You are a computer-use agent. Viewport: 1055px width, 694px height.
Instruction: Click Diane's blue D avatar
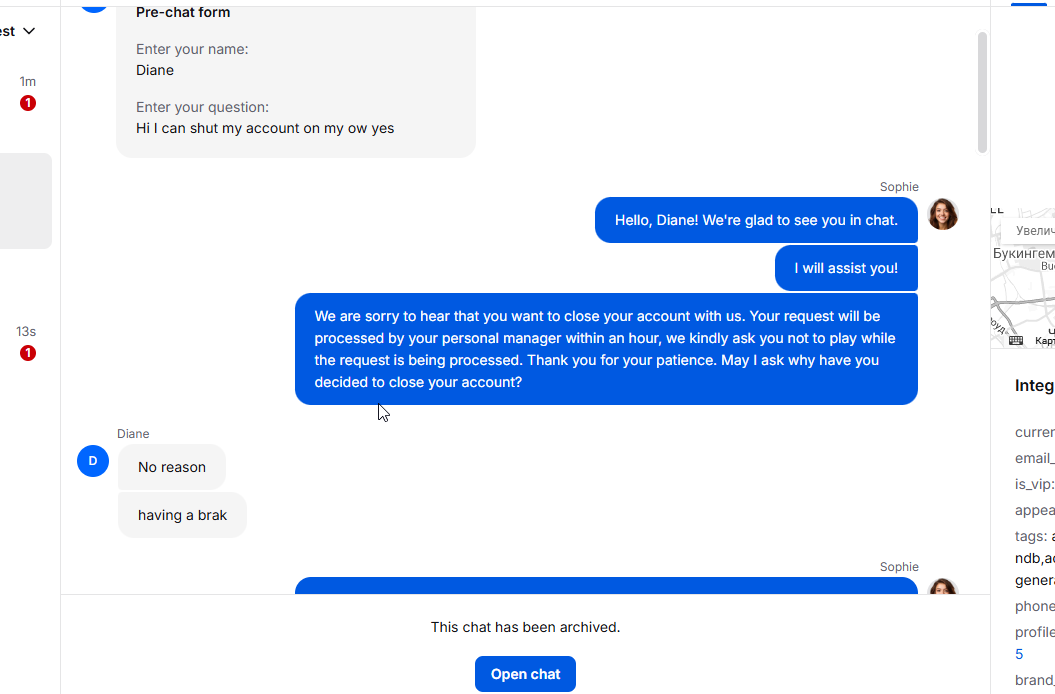click(x=93, y=461)
